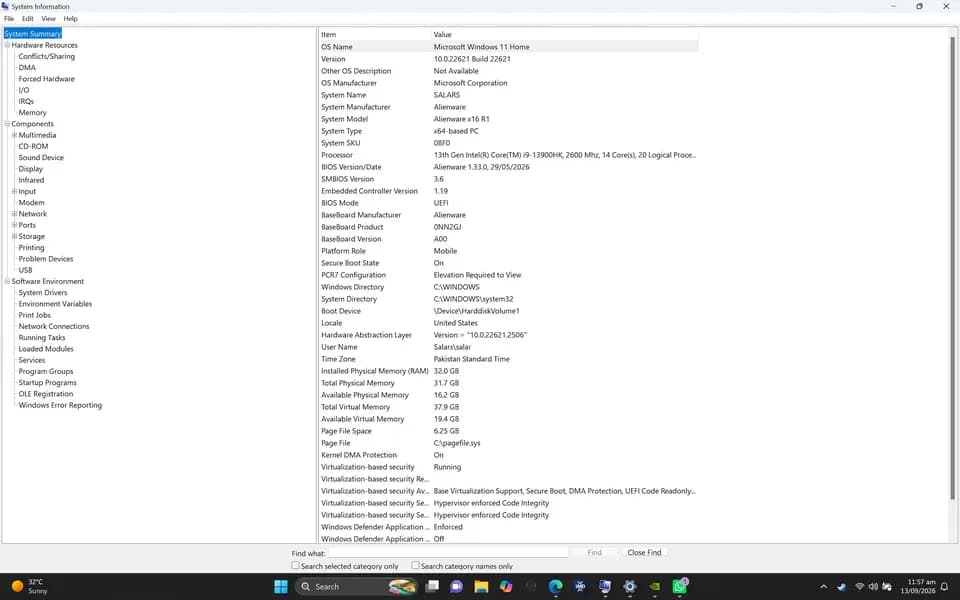Open Copilot from the taskbar
The image size is (960, 600).
(506, 587)
